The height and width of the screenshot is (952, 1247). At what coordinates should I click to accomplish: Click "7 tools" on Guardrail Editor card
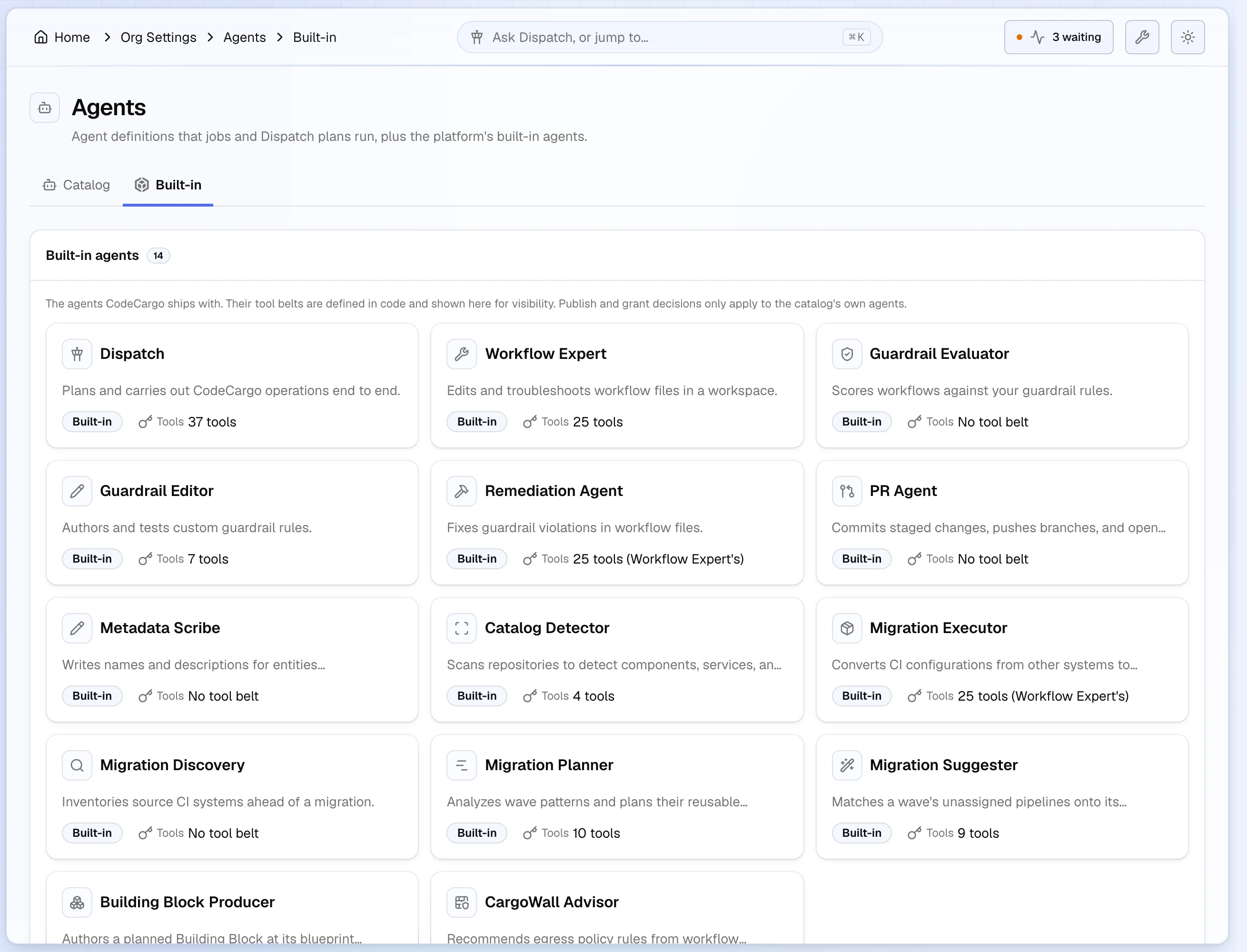coord(208,559)
